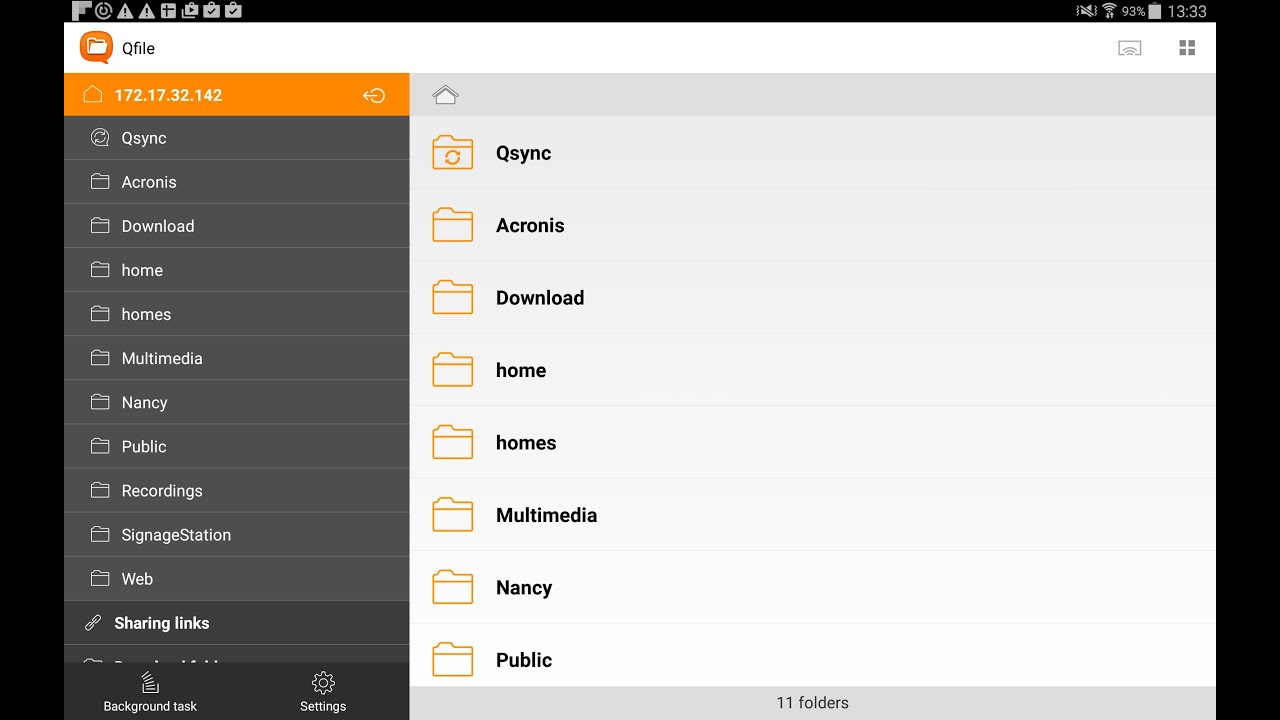
Task: Select Download in the sidebar
Action: [x=237, y=226]
